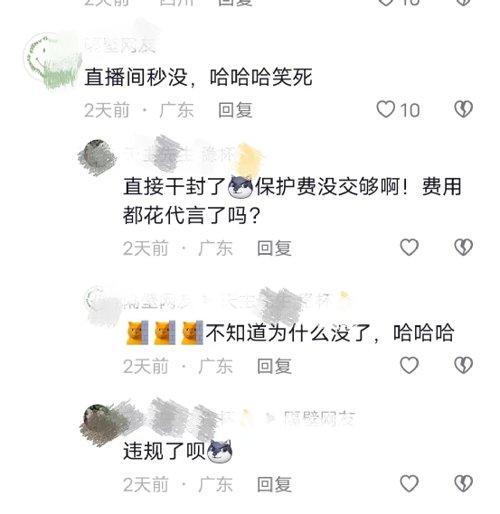The height and width of the screenshot is (514, 500).
Task: Dislike the '违规了呗' reply
Action: (x=464, y=484)
